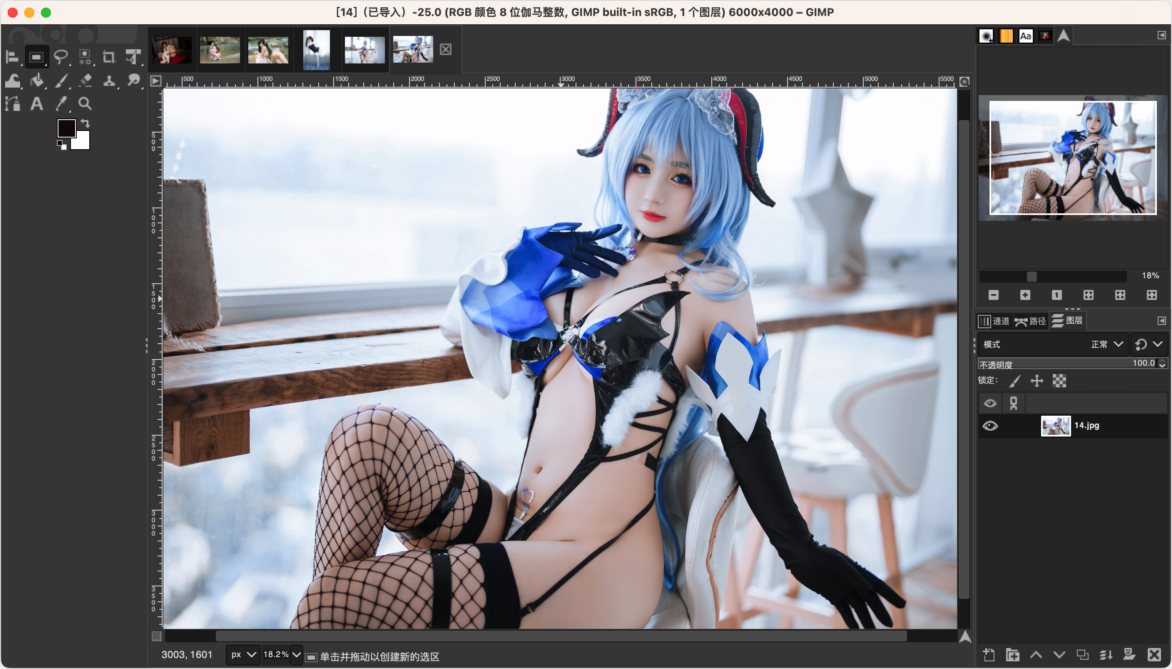This screenshot has width=1172, height=669.
Task: Switch to the 路径 paths tab
Action: tap(1030, 321)
